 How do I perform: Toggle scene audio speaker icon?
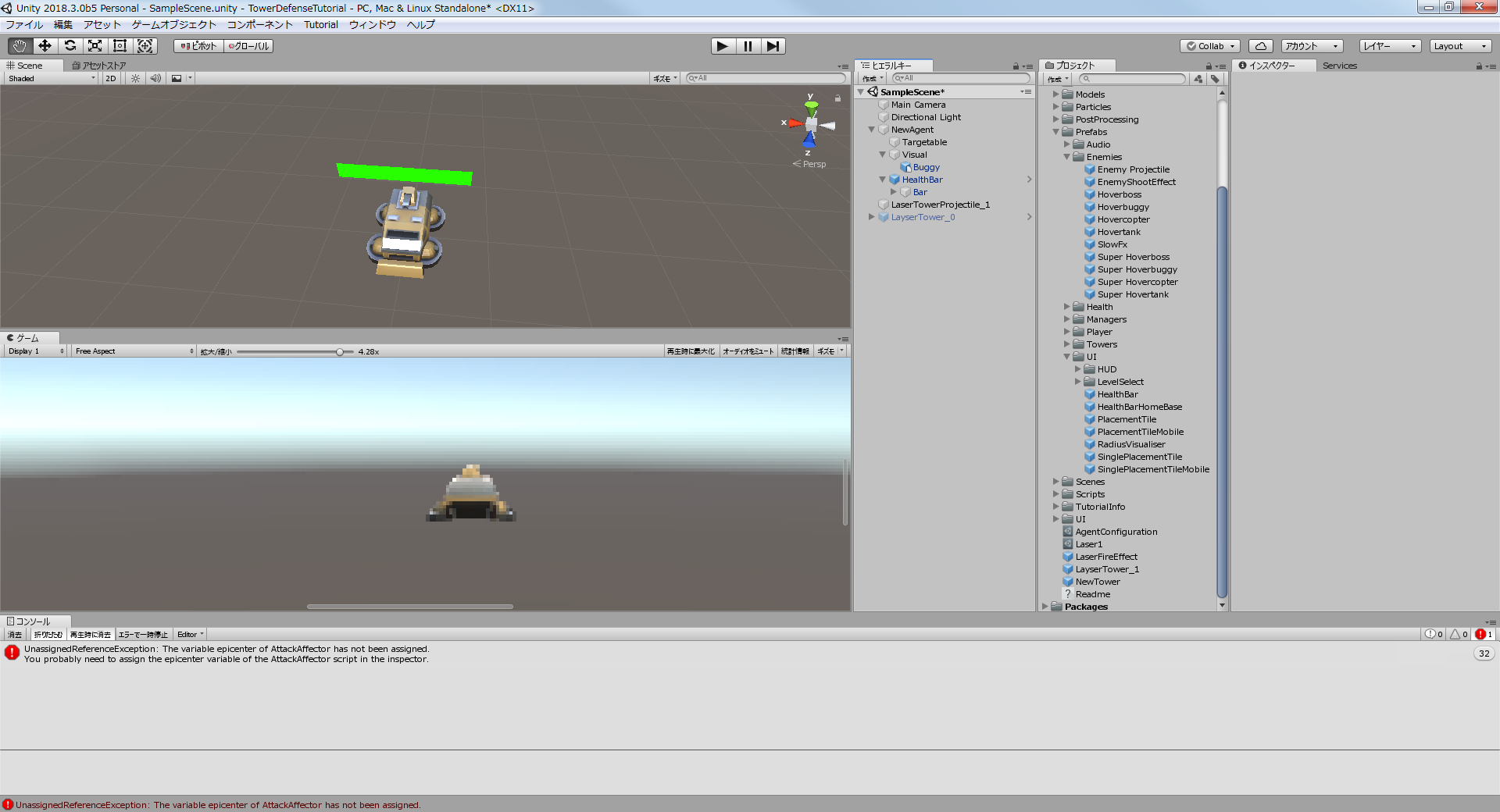click(x=155, y=78)
